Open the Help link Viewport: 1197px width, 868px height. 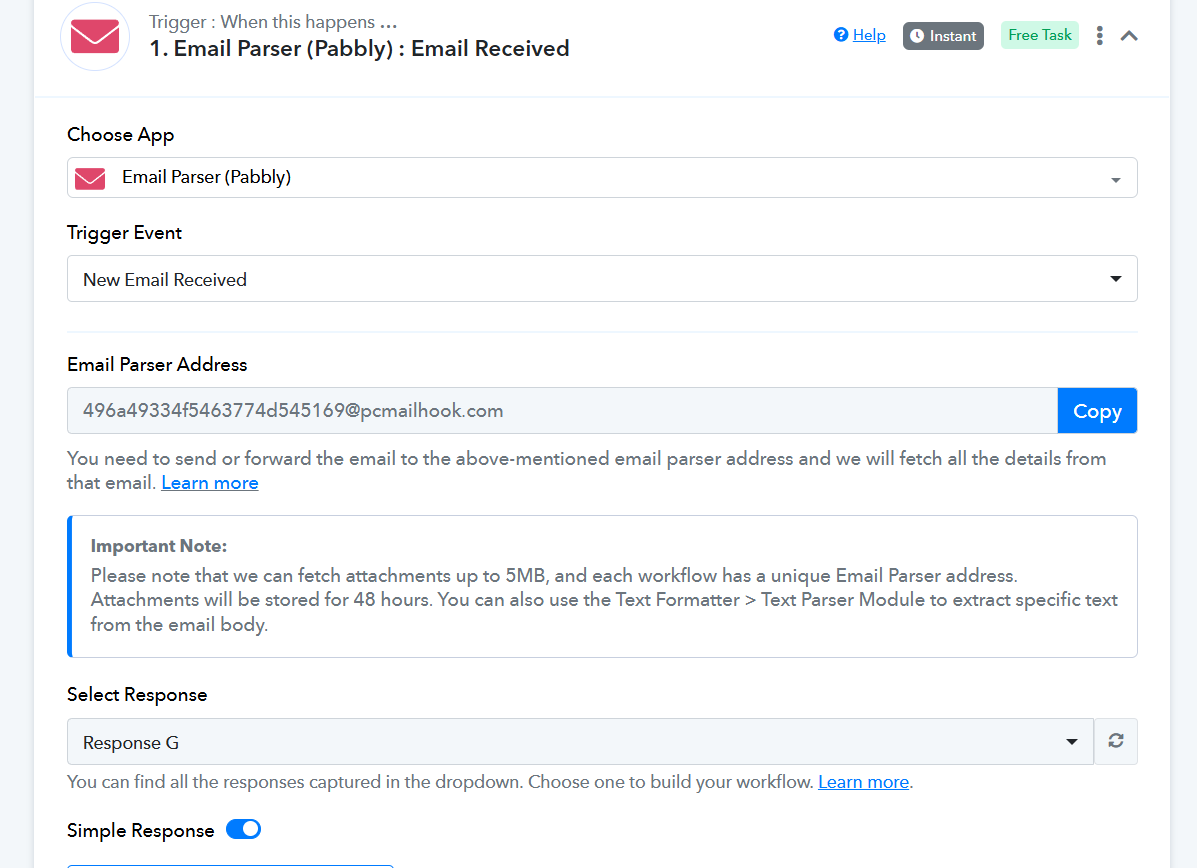[x=869, y=35]
